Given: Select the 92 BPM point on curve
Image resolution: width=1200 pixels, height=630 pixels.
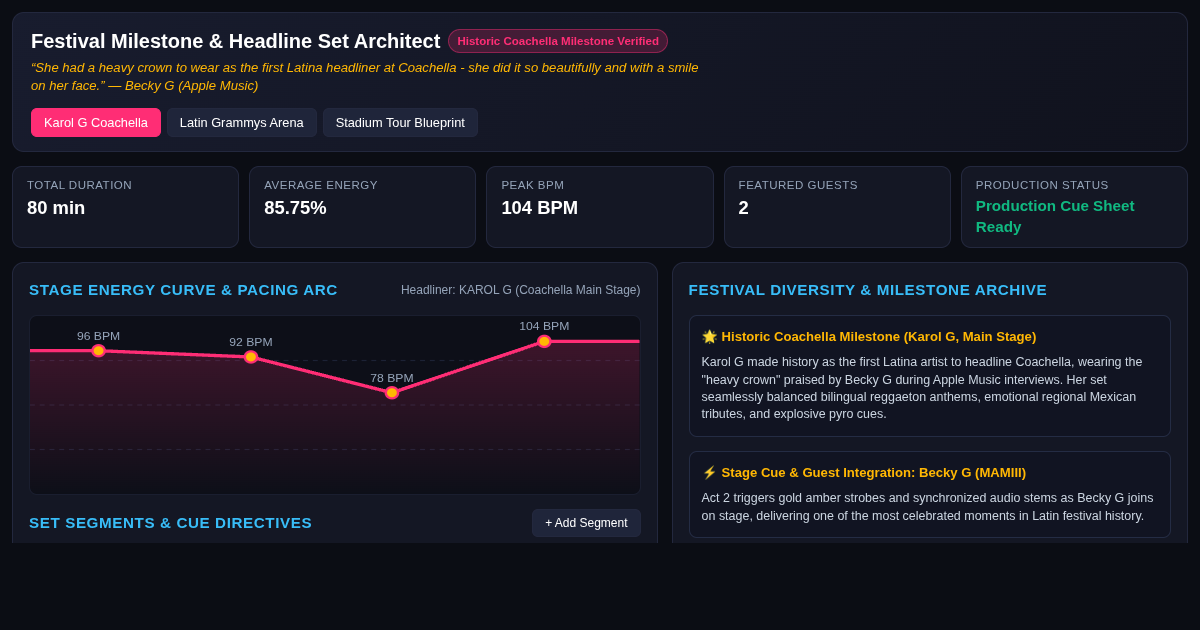Looking at the screenshot, I should point(251,357).
